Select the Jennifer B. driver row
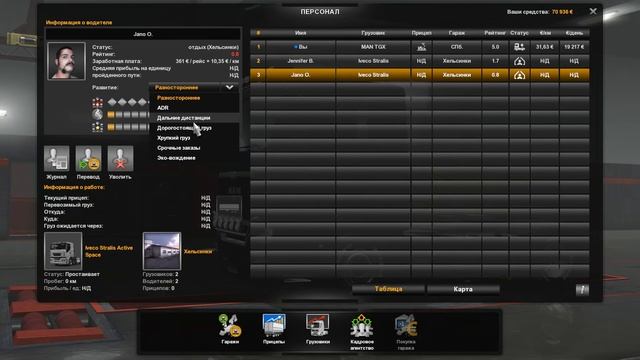 [x=420, y=61]
